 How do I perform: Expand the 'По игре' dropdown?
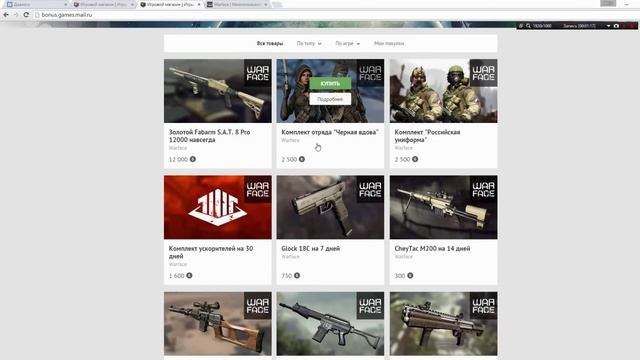[348, 43]
